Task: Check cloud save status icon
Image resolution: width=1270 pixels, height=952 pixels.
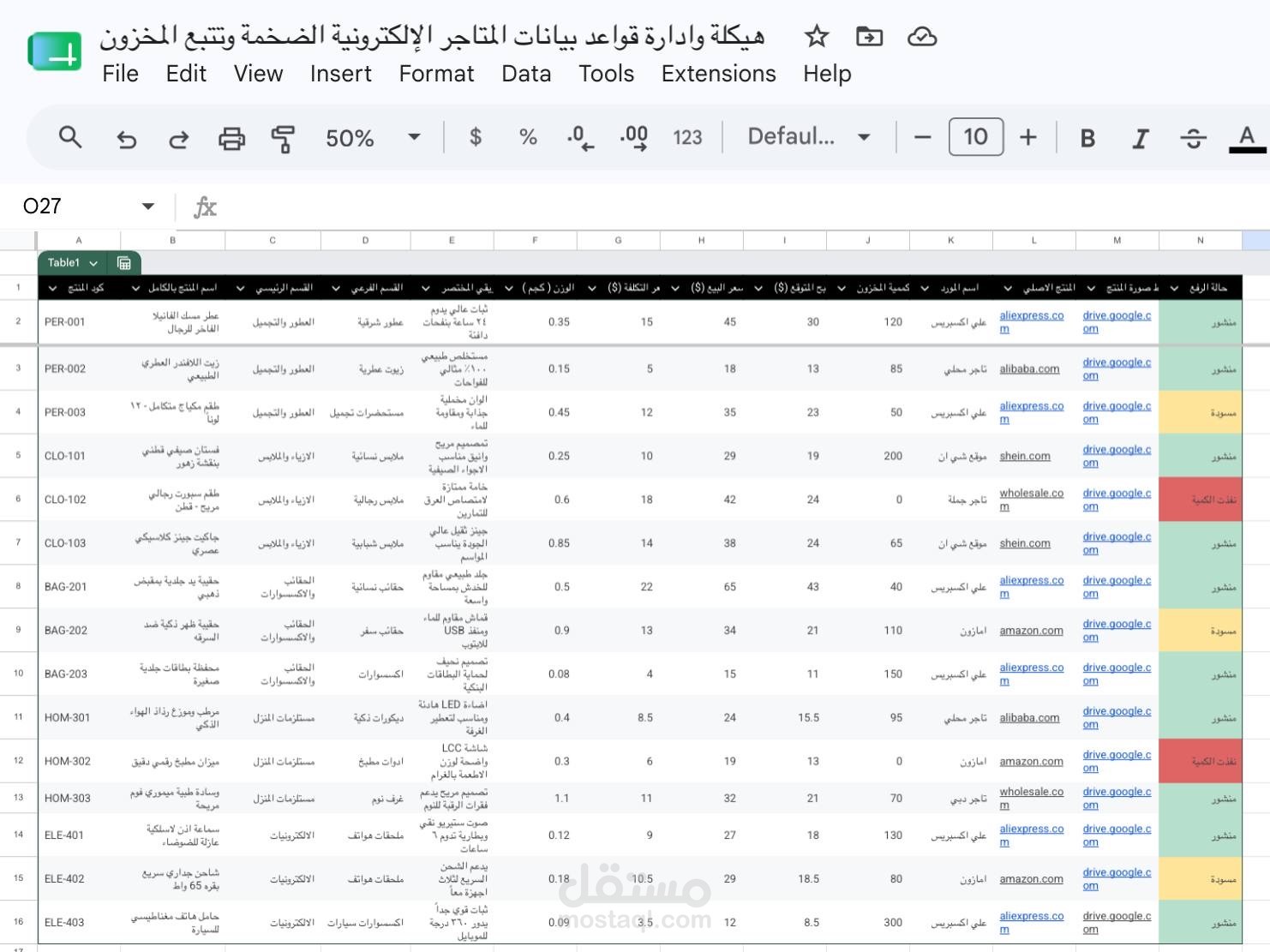Action: [922, 37]
